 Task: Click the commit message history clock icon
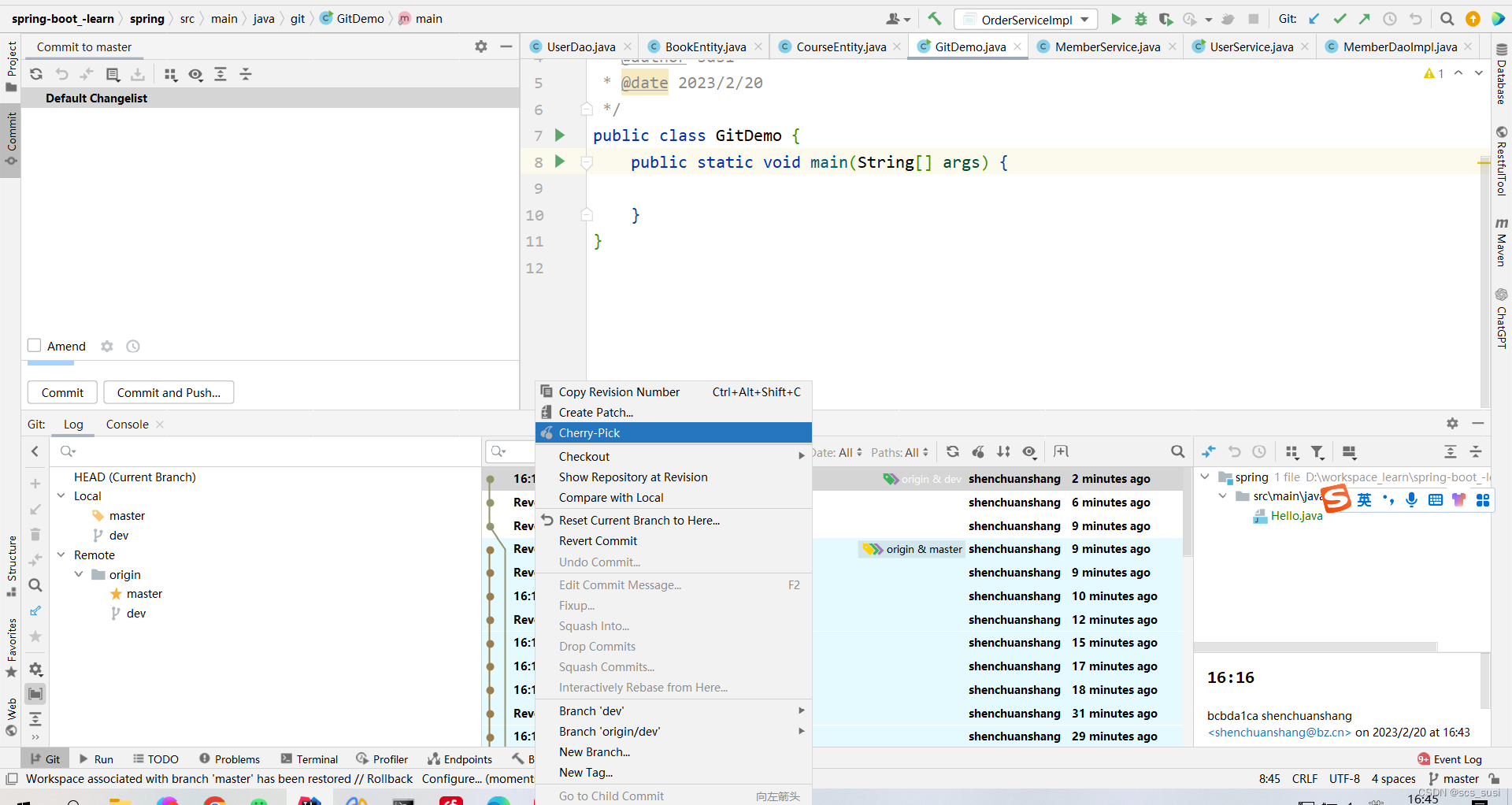point(133,347)
